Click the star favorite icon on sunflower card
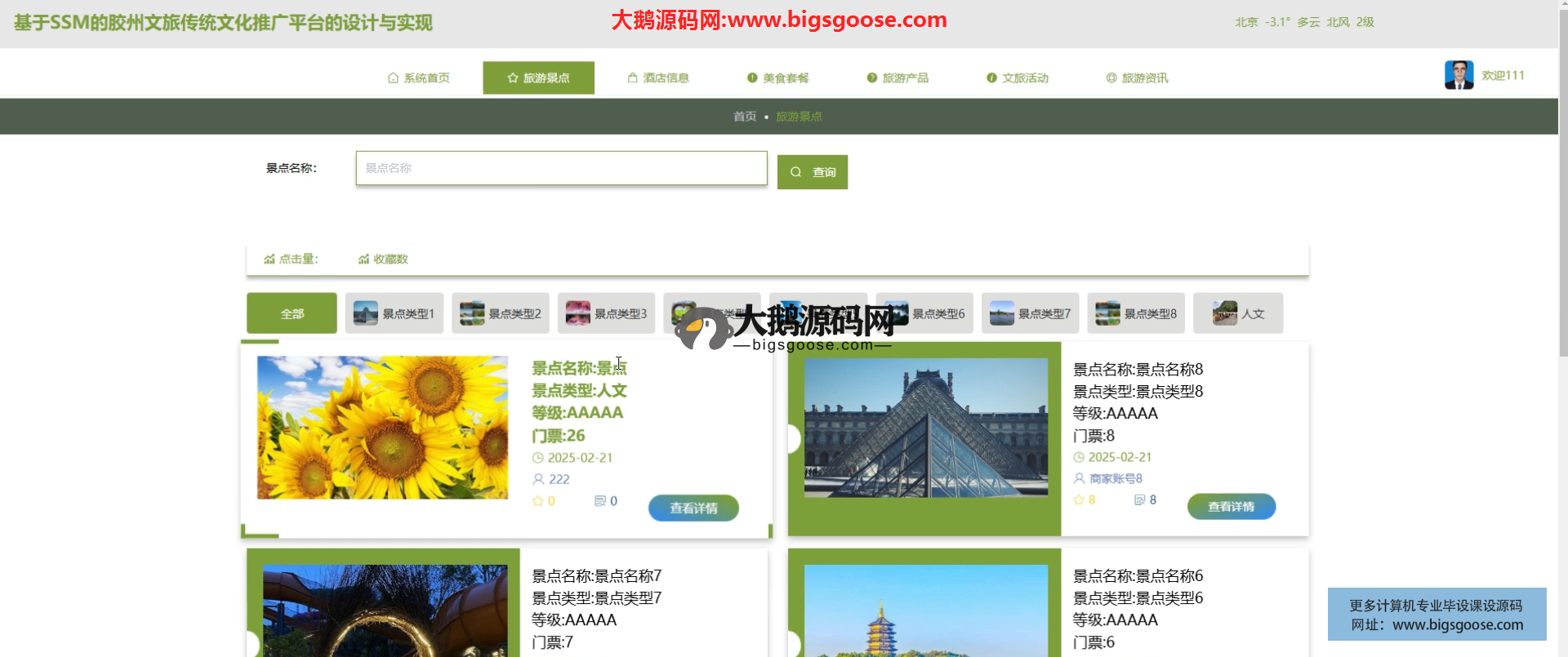The height and width of the screenshot is (657, 1568). (x=537, y=501)
